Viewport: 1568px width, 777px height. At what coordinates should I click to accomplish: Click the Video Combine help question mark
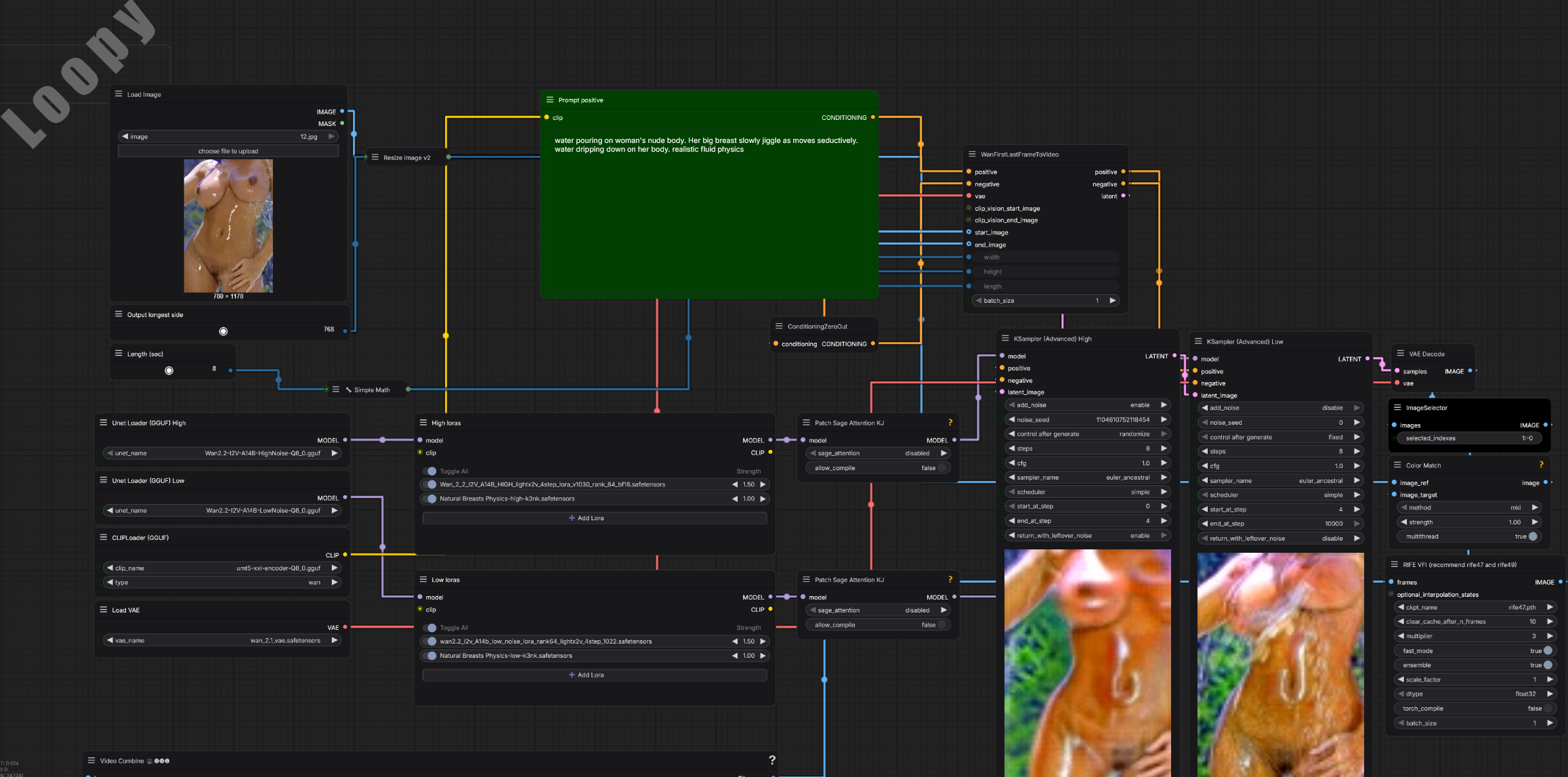pyautogui.click(x=772, y=760)
